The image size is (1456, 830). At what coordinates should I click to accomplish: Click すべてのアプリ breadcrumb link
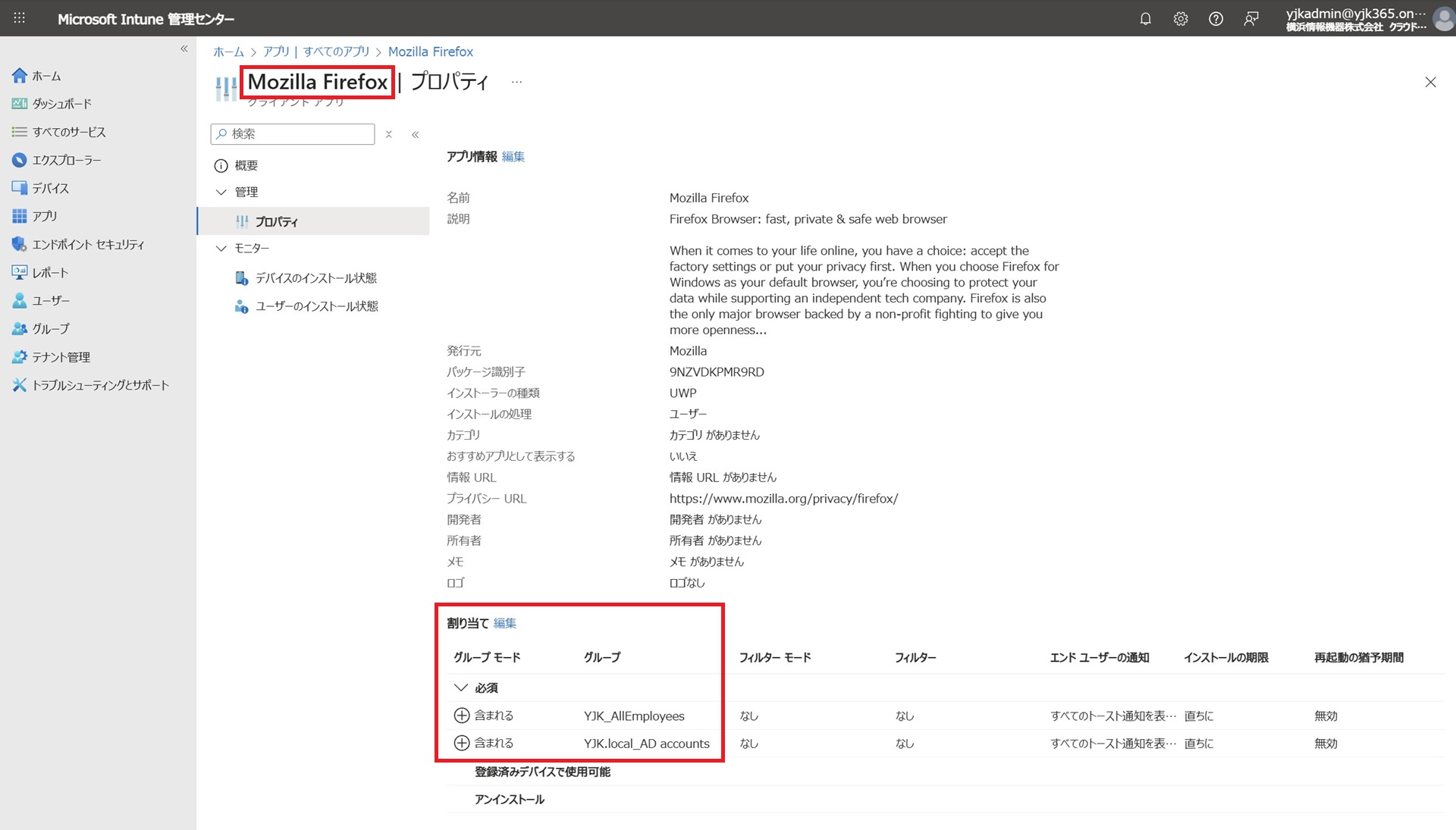pyautogui.click(x=316, y=52)
